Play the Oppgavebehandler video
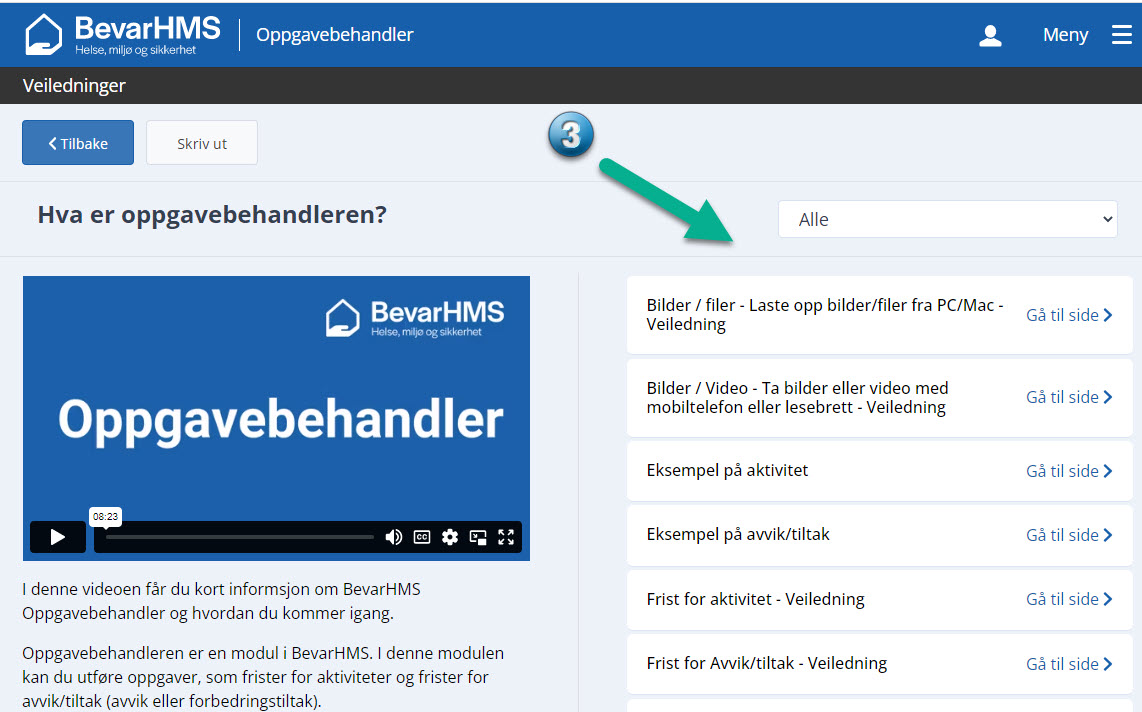1142x712 pixels. [57, 537]
